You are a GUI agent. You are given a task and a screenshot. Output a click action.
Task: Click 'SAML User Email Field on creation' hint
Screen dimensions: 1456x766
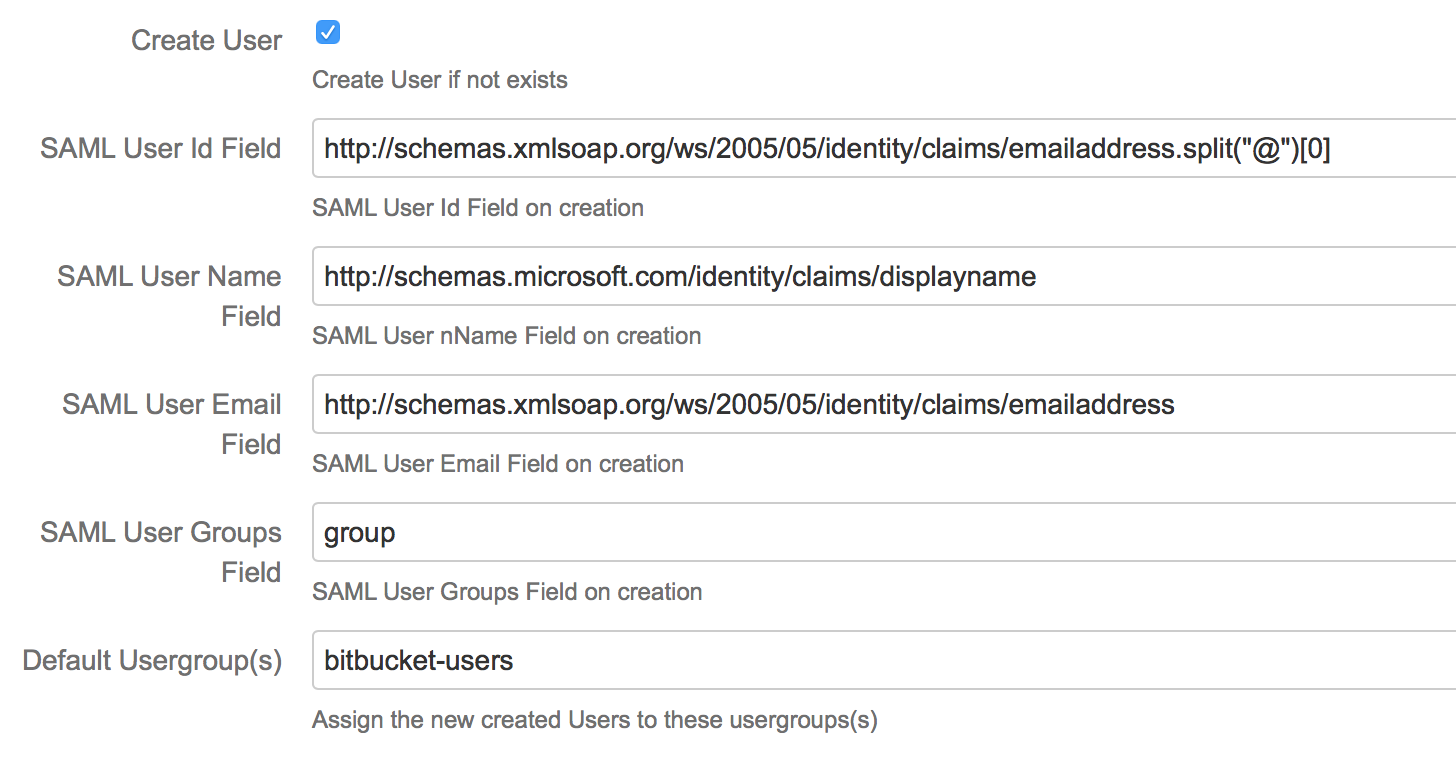point(498,464)
